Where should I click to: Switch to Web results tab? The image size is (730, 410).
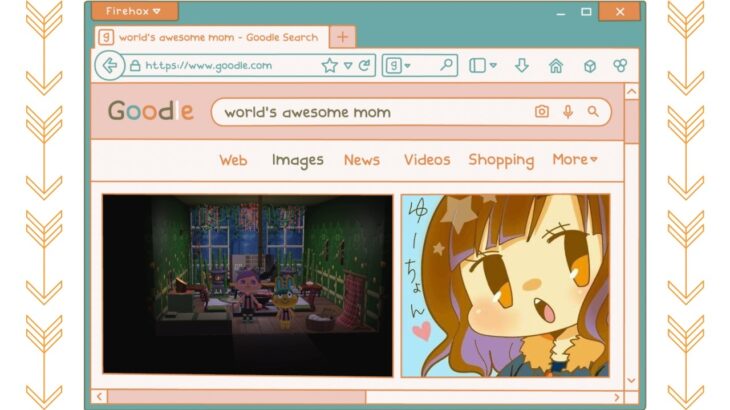pyautogui.click(x=233, y=160)
